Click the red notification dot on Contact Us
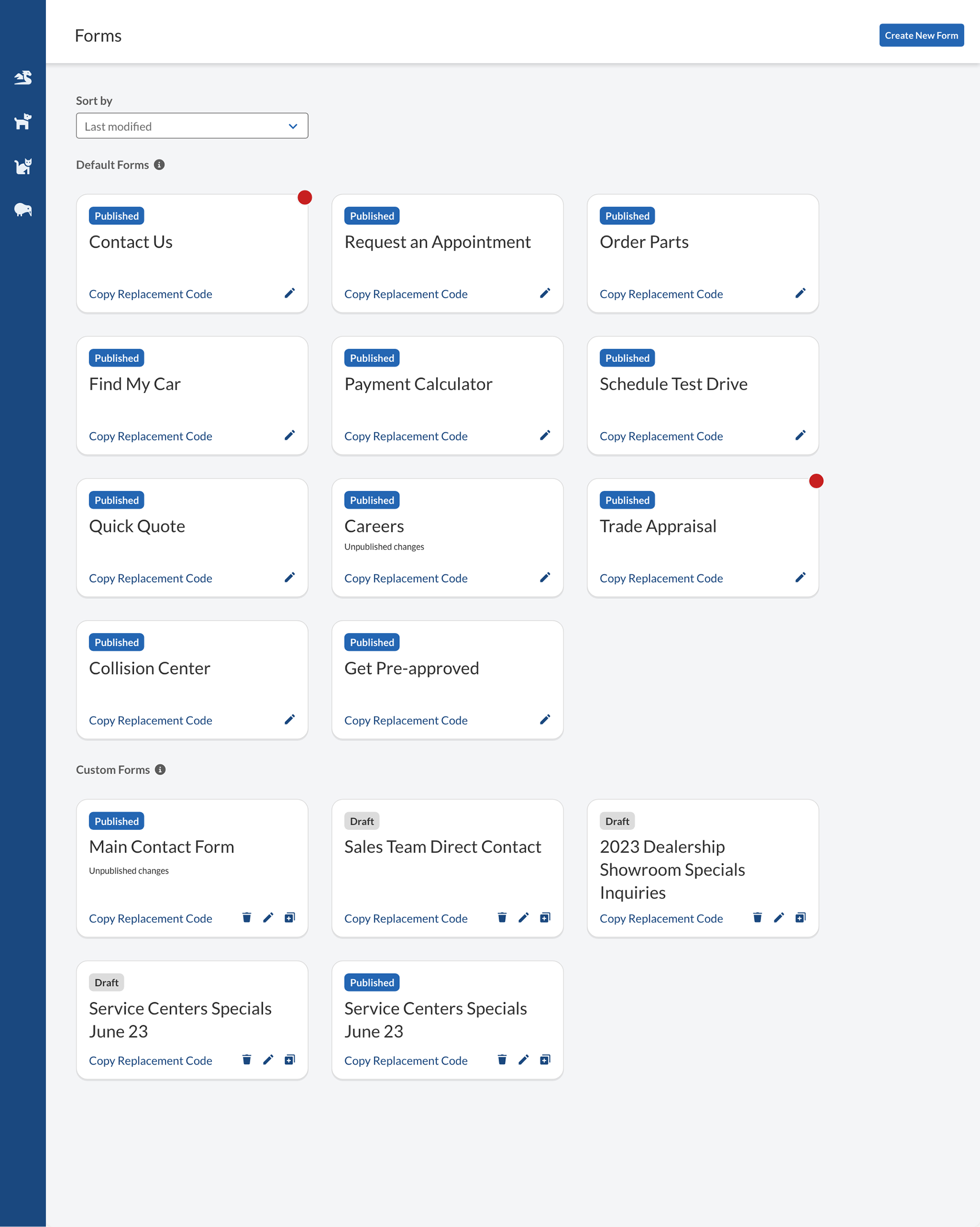The width and height of the screenshot is (980, 1227). click(x=305, y=198)
